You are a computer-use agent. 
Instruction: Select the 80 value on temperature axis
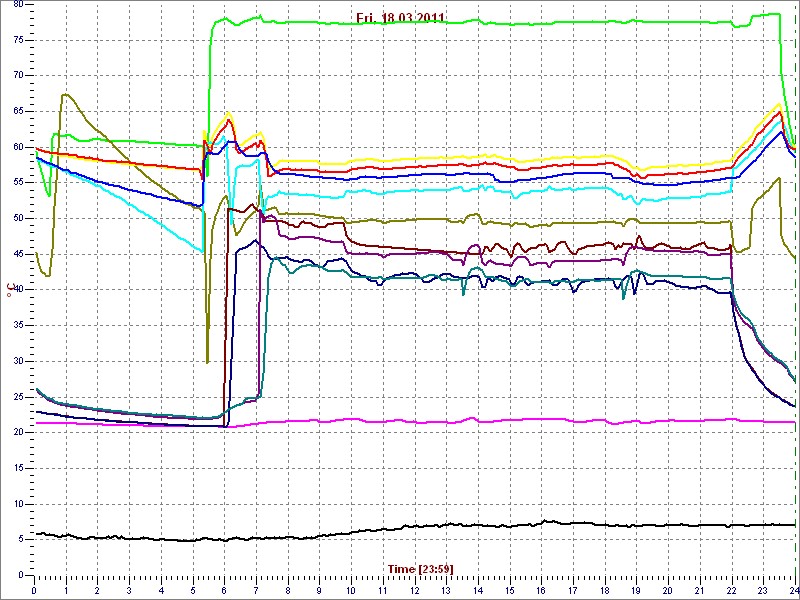[x=18, y=5]
